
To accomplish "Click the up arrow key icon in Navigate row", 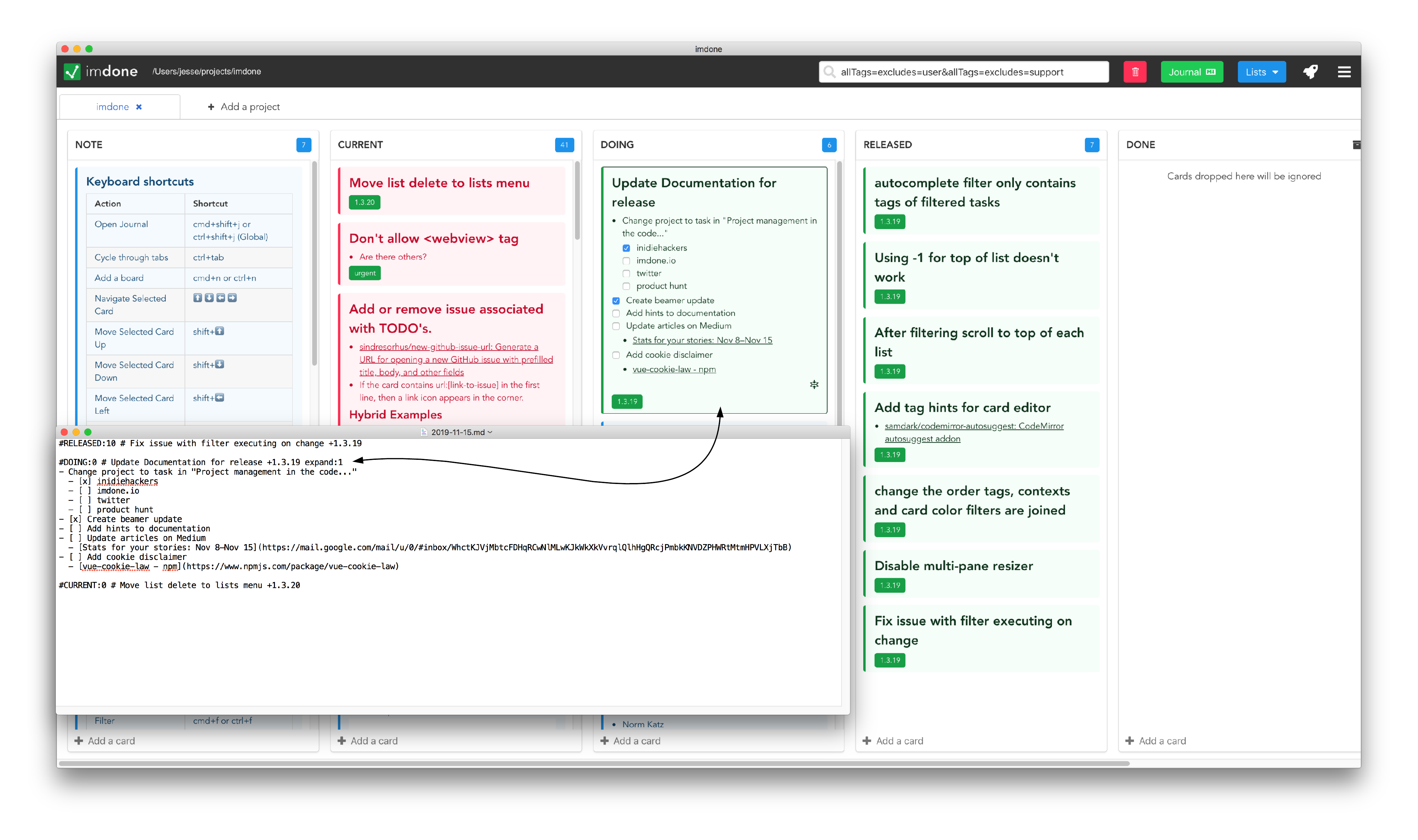I will [x=197, y=298].
